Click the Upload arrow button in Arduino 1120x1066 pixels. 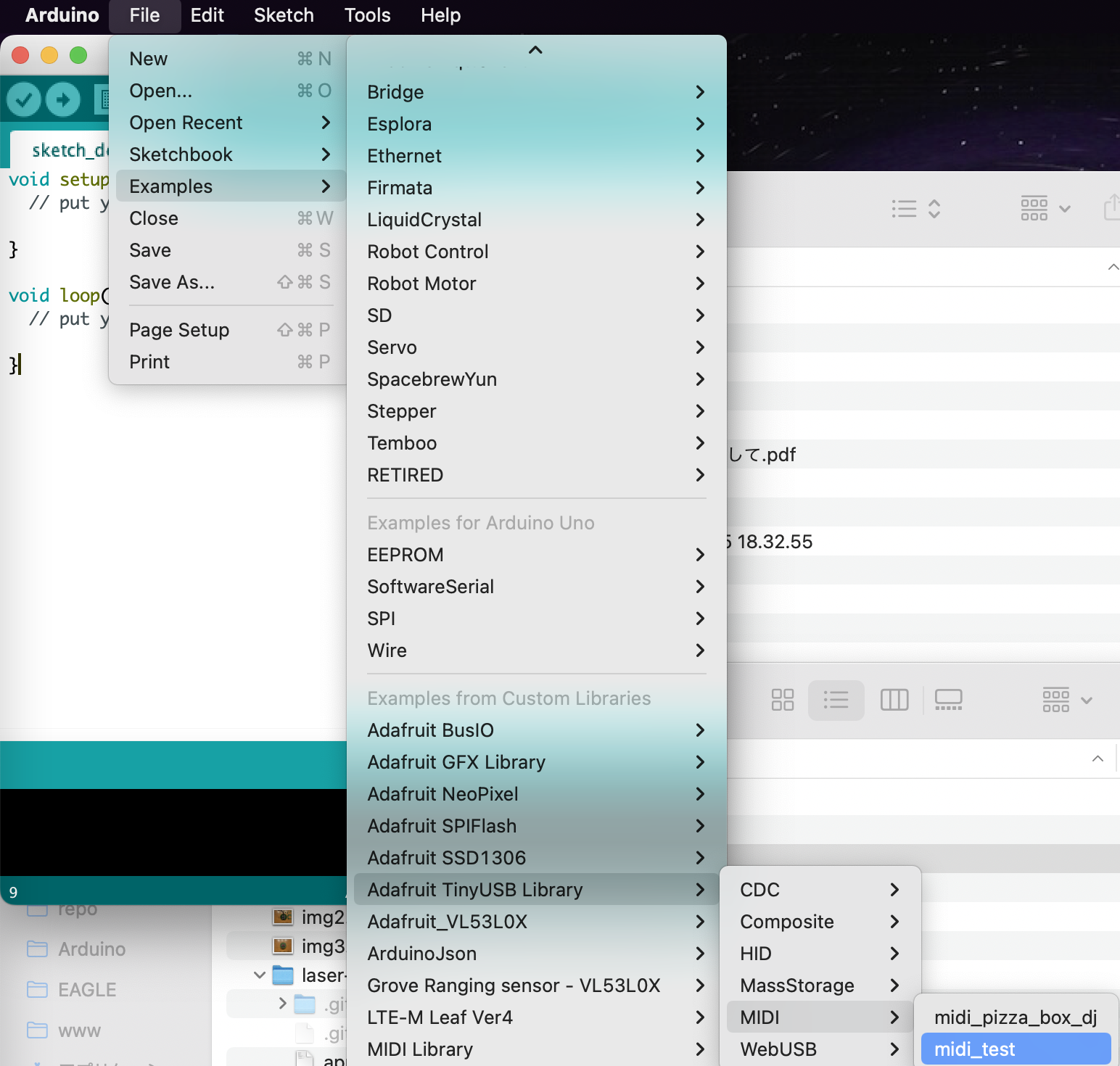point(63,99)
